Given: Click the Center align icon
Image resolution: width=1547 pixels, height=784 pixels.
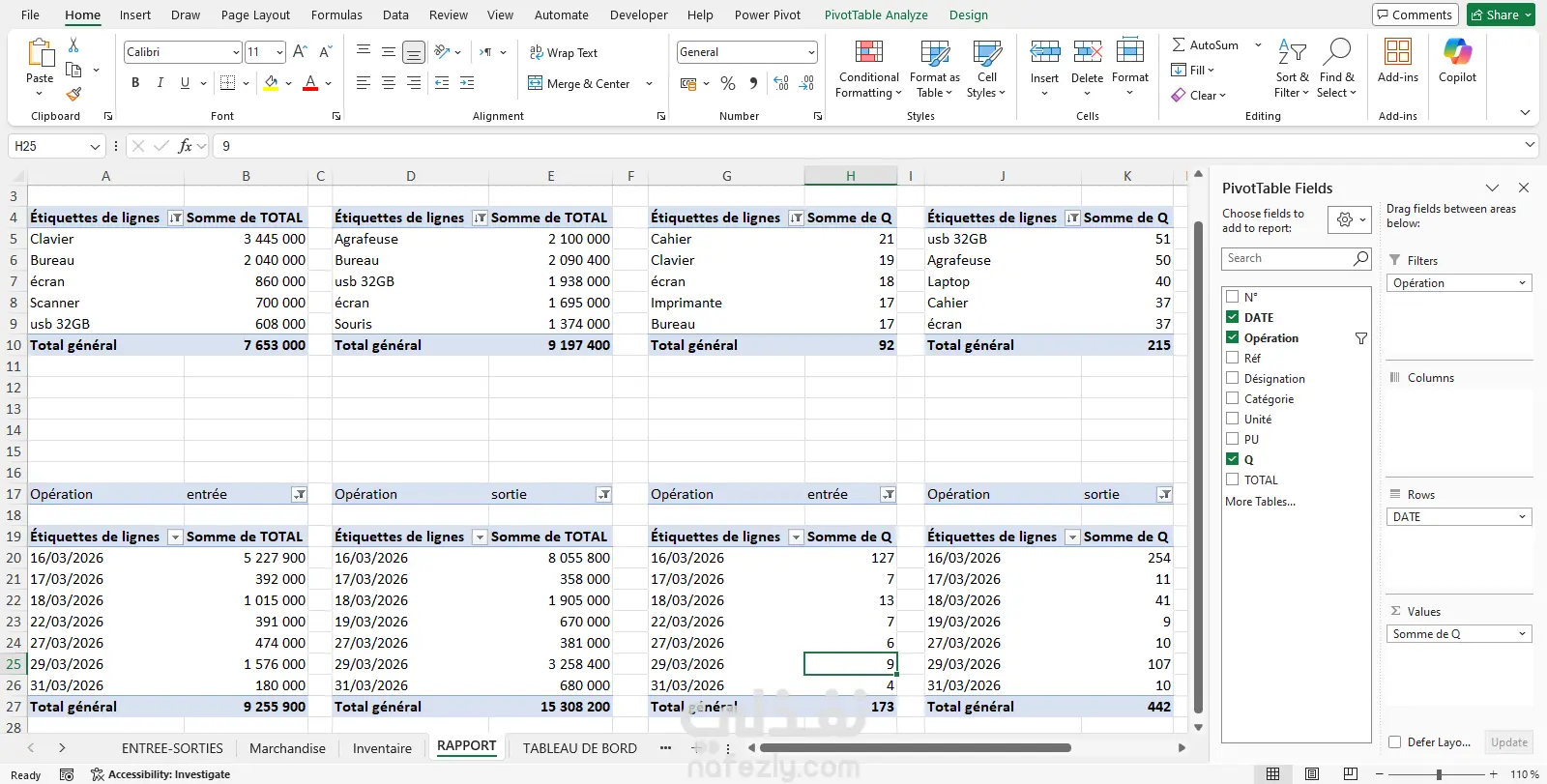Looking at the screenshot, I should click(389, 83).
